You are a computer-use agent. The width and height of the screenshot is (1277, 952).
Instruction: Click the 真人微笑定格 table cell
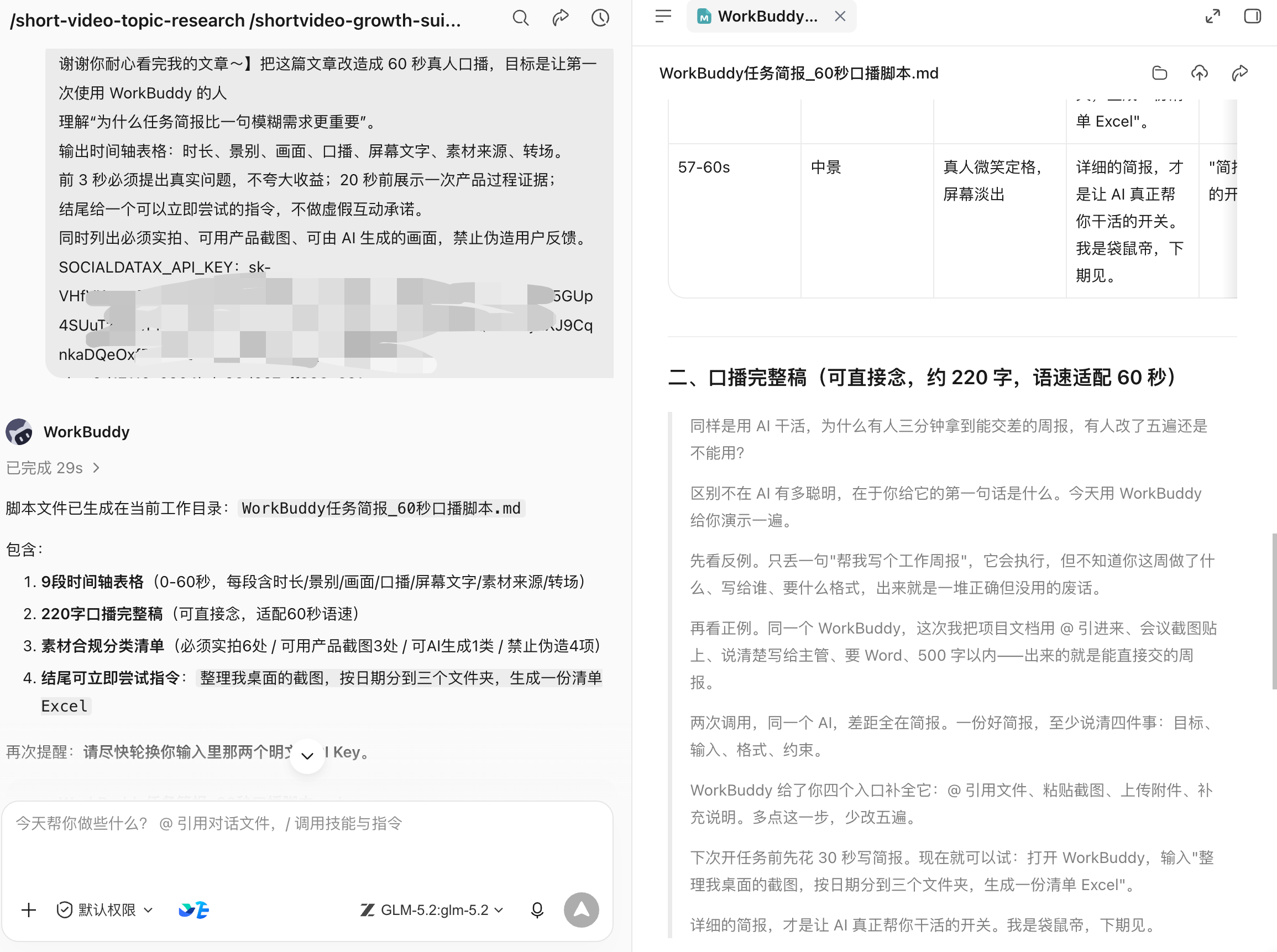(x=999, y=221)
